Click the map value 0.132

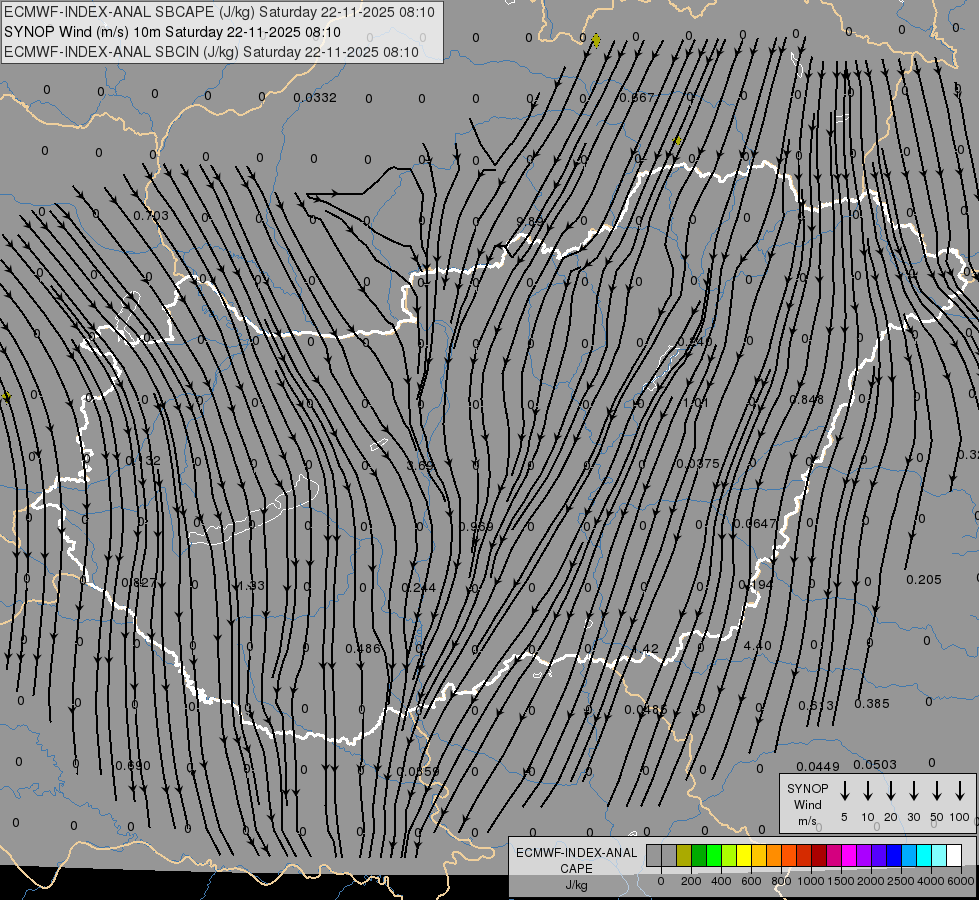(143, 460)
